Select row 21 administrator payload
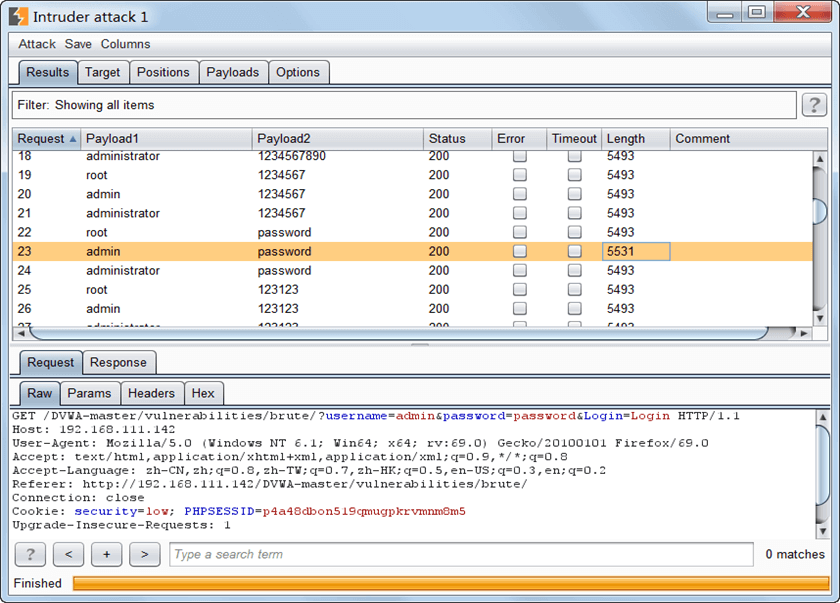Viewport: 840px width, 603px height. coord(412,213)
